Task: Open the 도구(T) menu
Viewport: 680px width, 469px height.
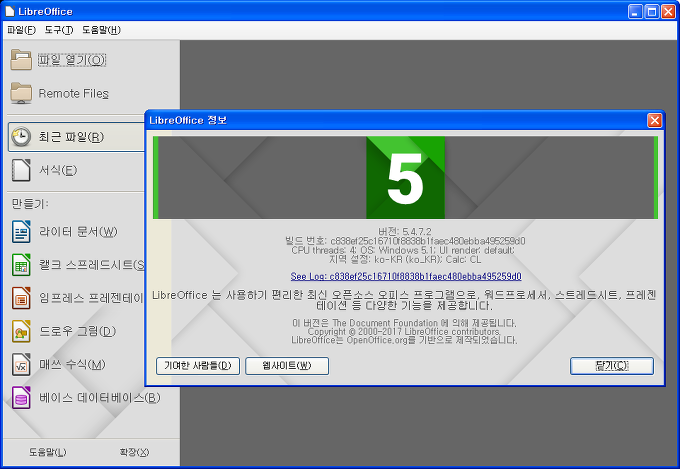Action: [x=59, y=30]
